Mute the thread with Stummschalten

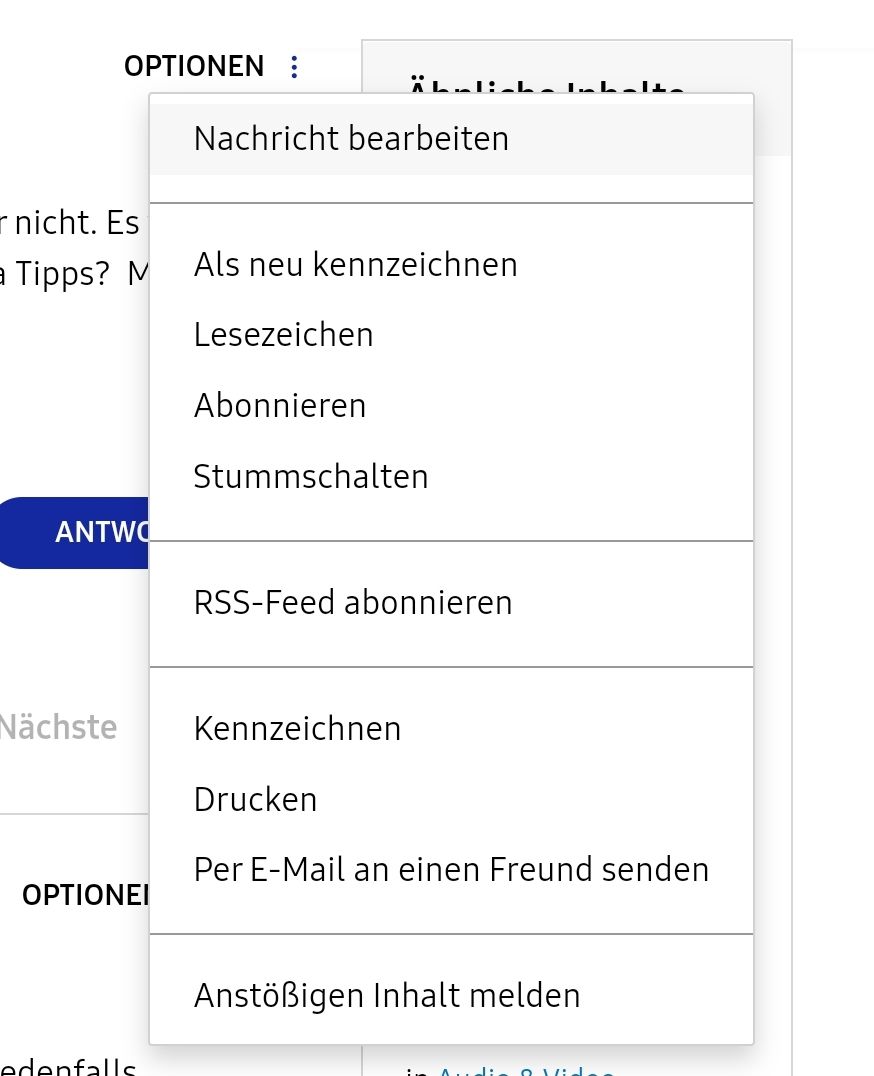pyautogui.click(x=311, y=476)
